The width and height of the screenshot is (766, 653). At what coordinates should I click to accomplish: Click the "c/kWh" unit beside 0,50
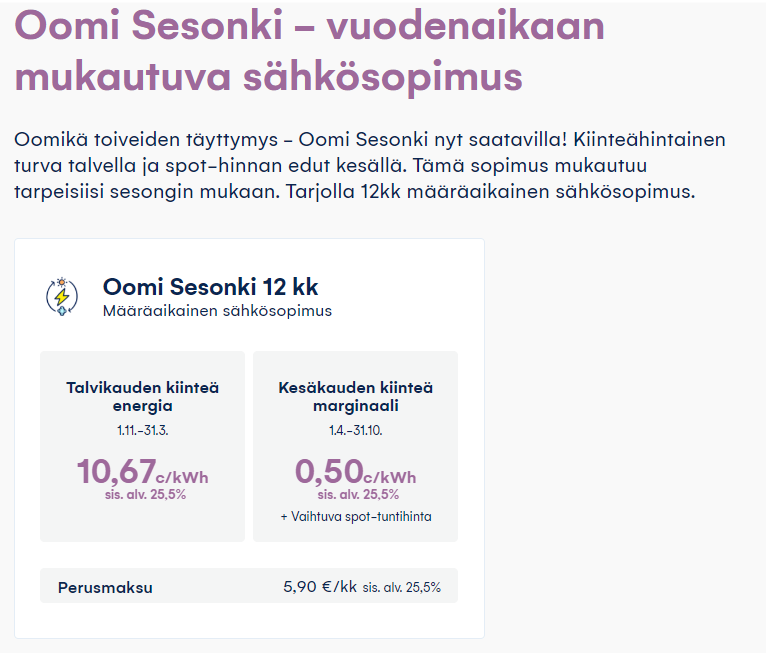point(389,477)
